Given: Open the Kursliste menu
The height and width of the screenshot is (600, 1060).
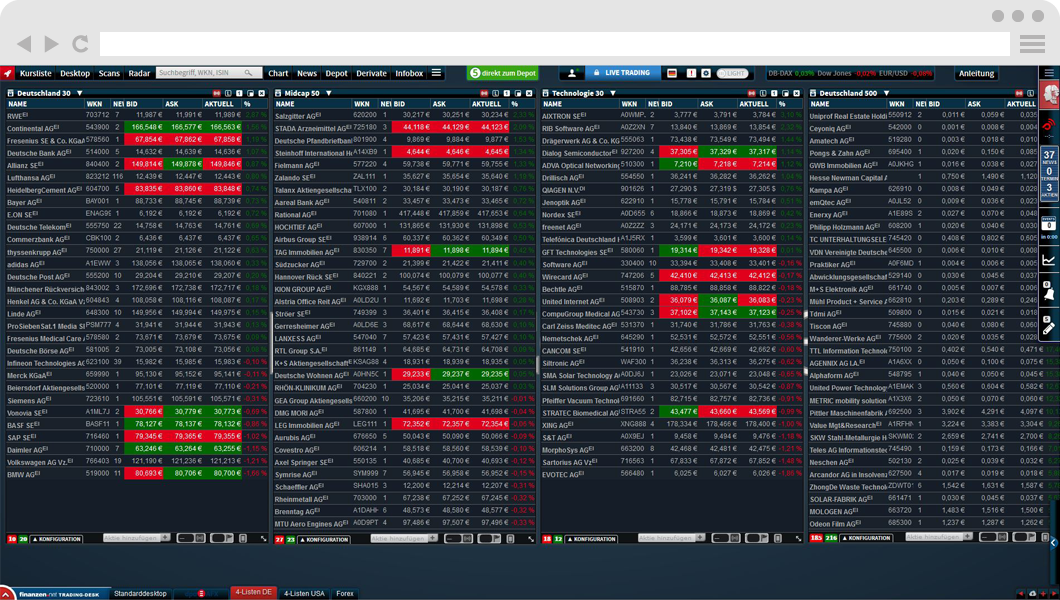Looking at the screenshot, I should [35, 73].
